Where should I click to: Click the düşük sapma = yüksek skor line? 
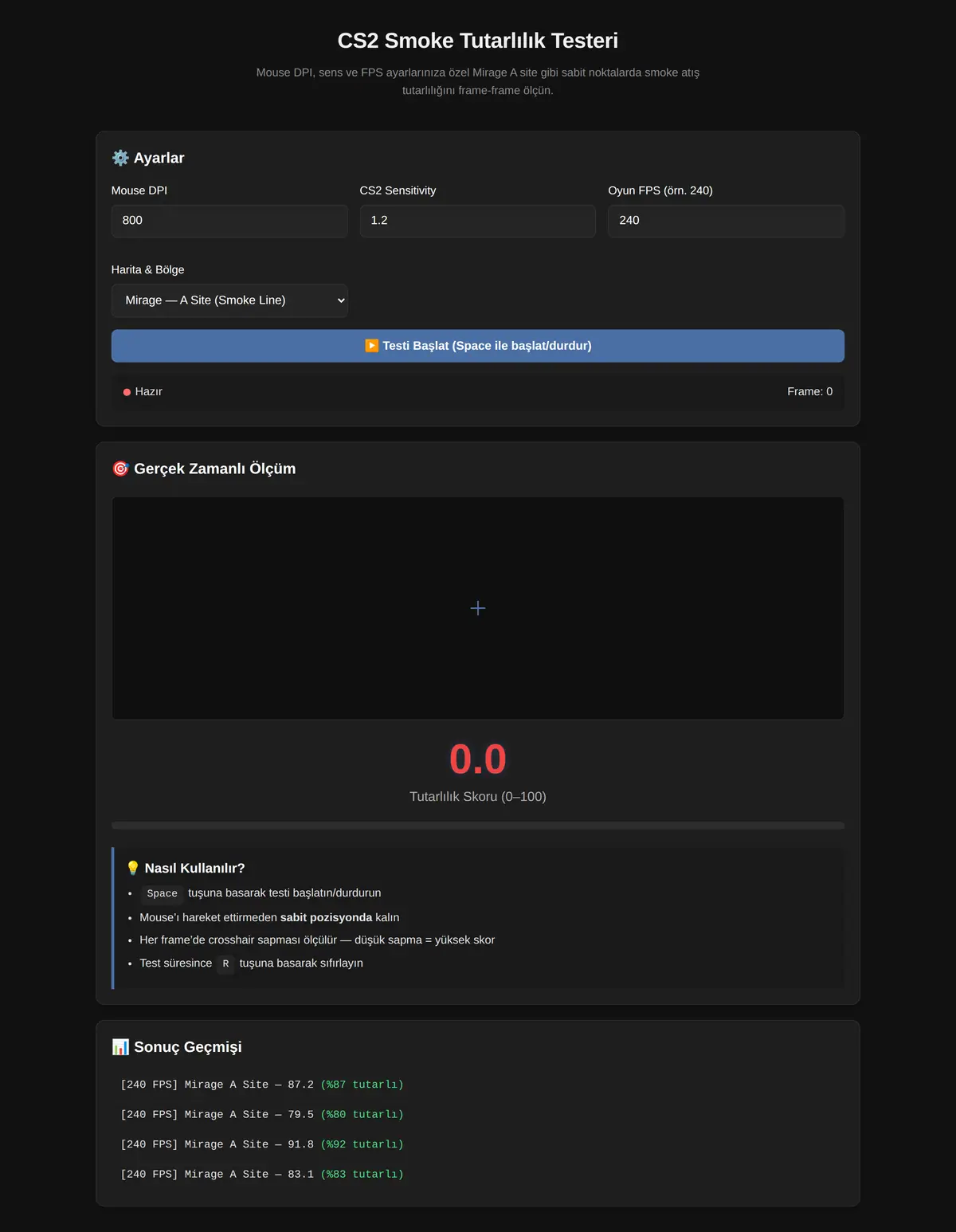317,940
